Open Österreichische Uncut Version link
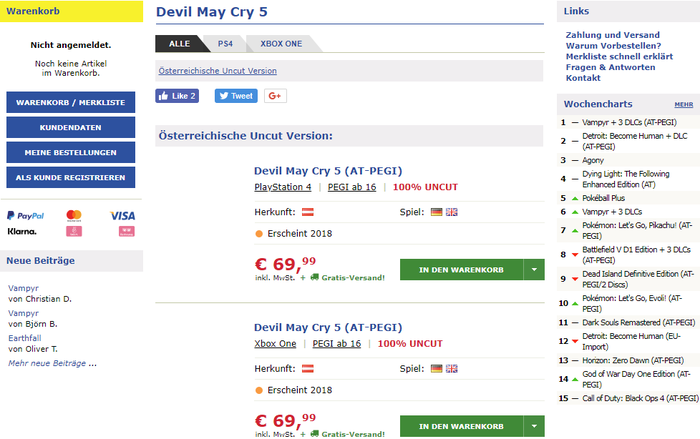 tap(217, 71)
